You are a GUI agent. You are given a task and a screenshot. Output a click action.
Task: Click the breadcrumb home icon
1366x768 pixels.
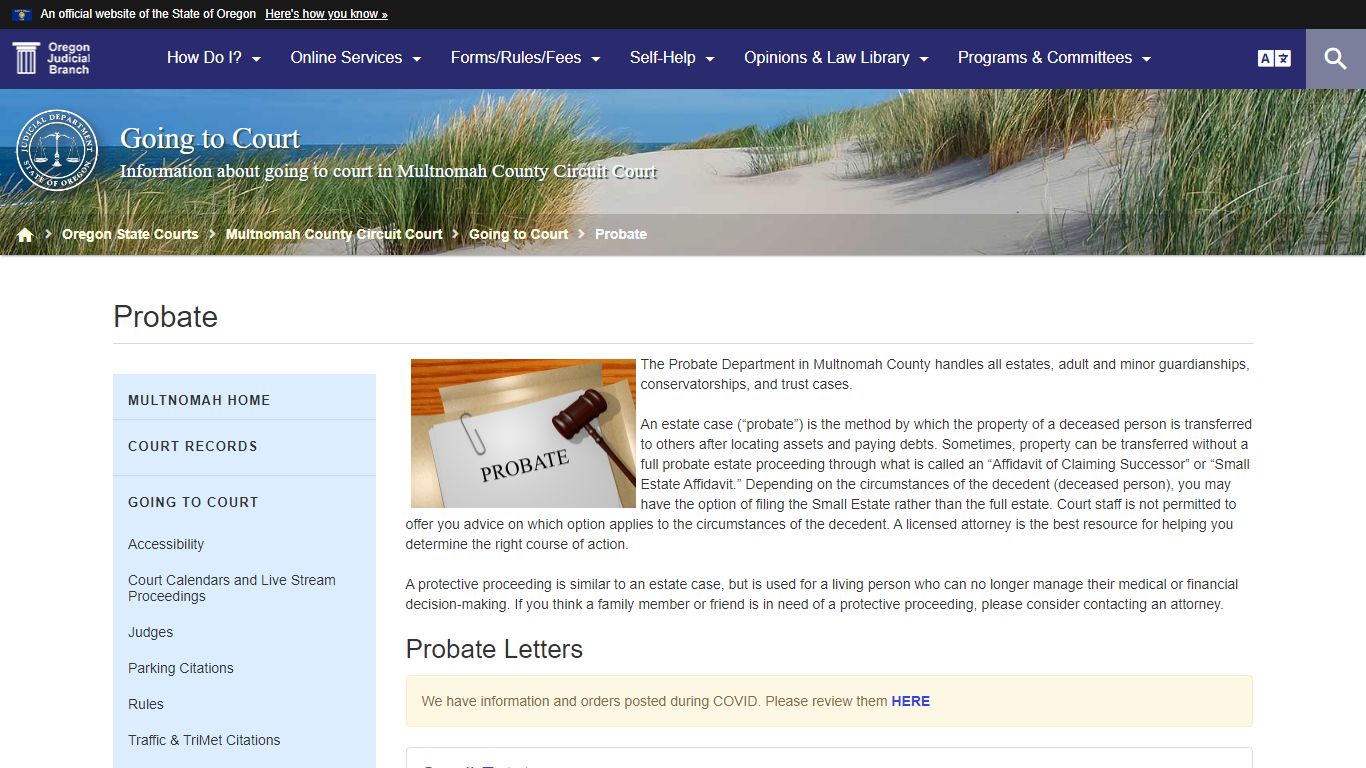[25, 234]
